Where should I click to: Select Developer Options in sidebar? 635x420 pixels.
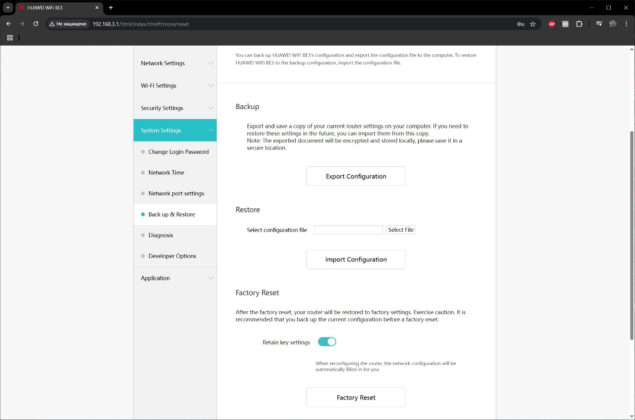tap(172, 256)
